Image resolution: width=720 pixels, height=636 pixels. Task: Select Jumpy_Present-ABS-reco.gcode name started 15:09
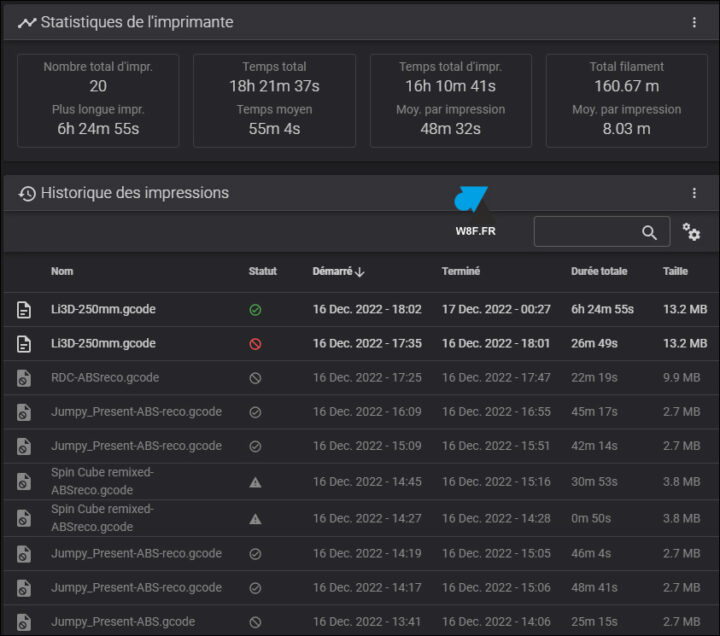(x=136, y=445)
